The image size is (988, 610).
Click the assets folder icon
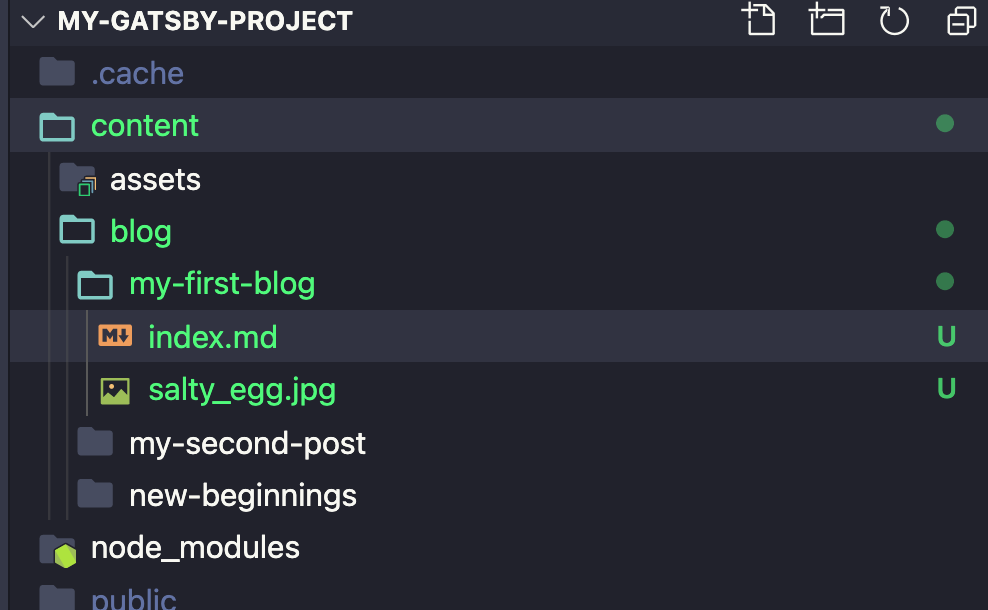coord(77,180)
